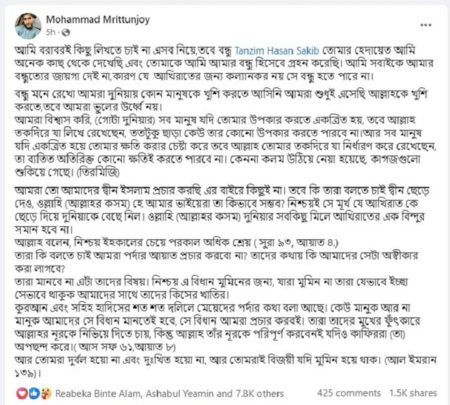Click the blue like reaction icon
This screenshot has height=405, width=450.
tap(34, 393)
